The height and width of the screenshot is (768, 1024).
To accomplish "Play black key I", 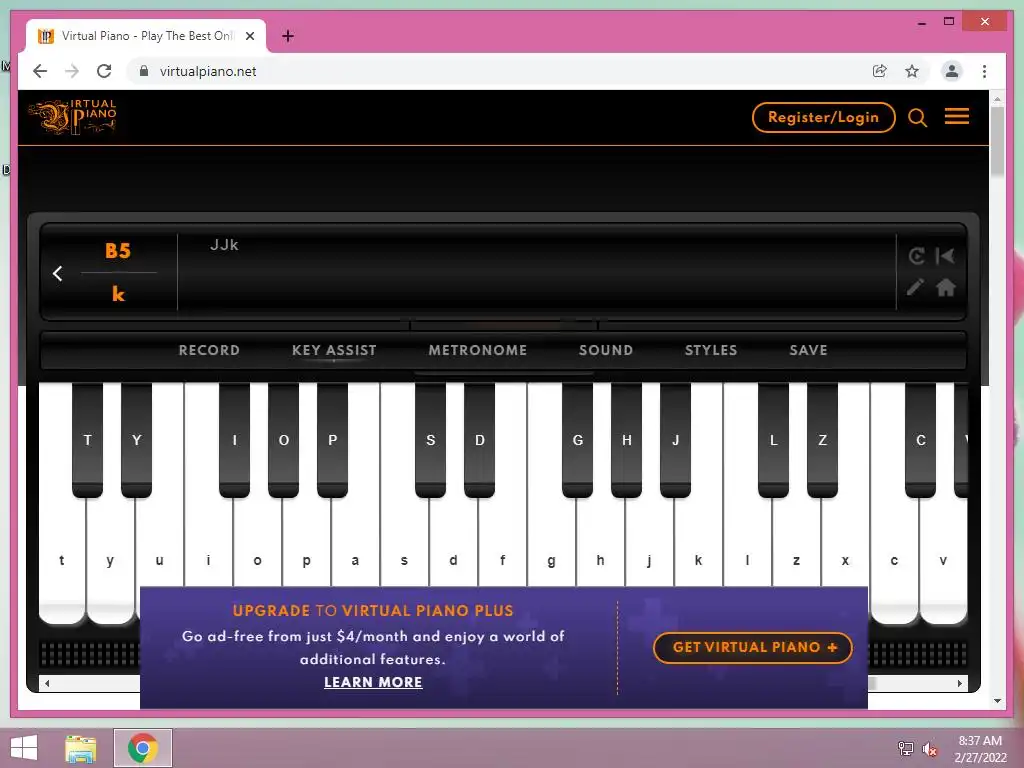I will pyautogui.click(x=234, y=440).
